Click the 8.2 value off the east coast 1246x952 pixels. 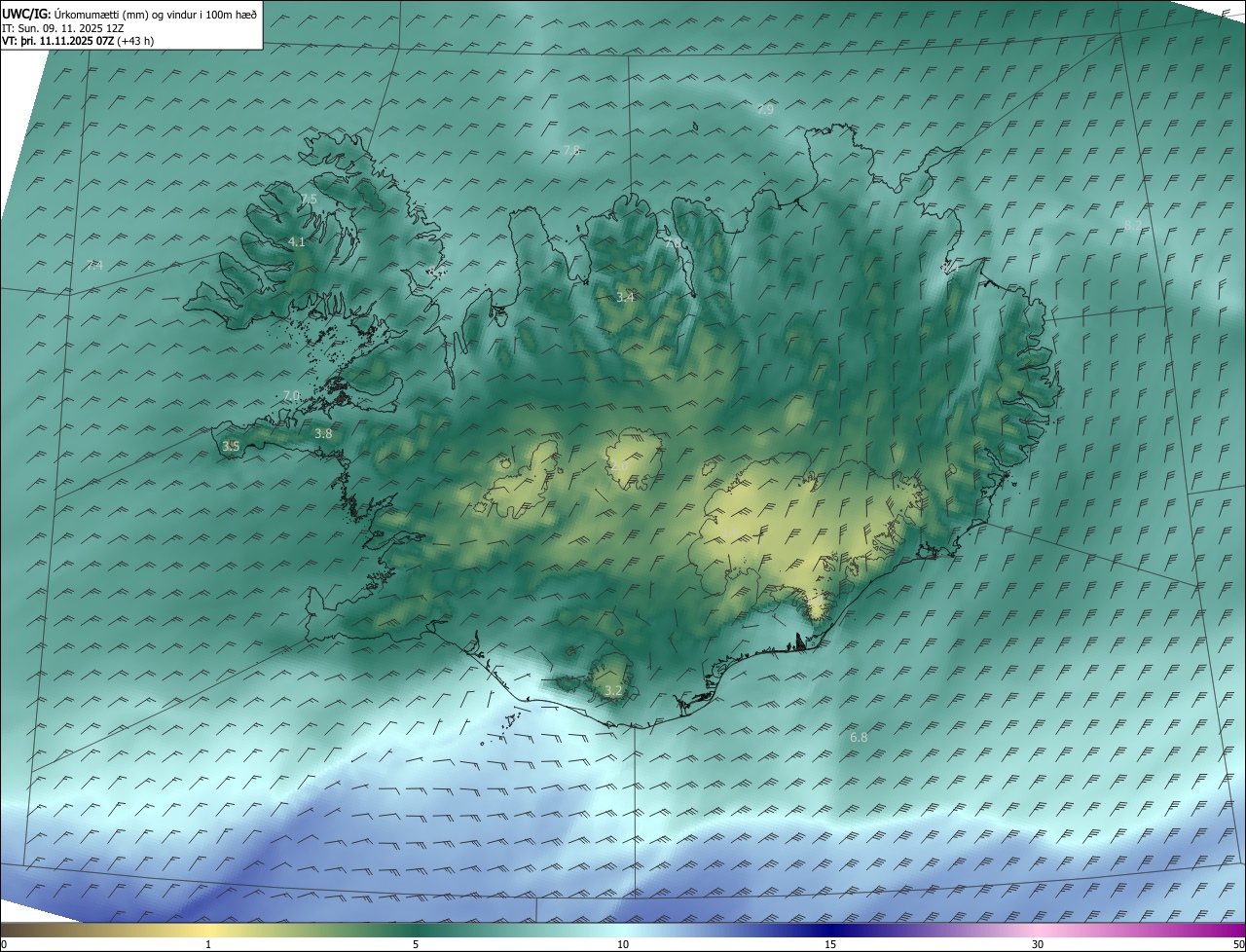[1133, 225]
